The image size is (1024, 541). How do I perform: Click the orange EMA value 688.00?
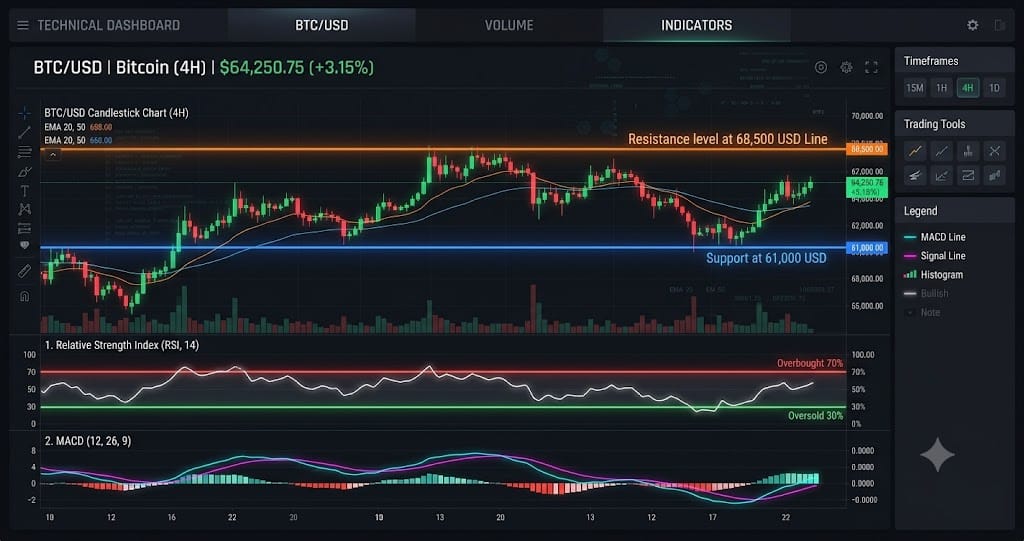point(101,127)
